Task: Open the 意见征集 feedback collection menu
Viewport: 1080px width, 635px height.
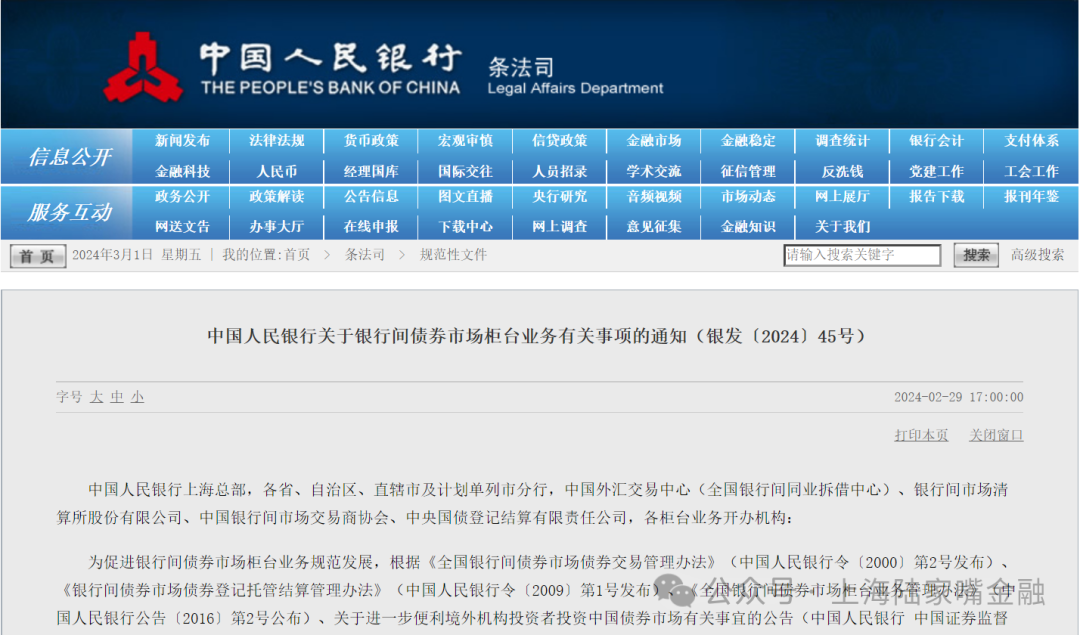Action: (654, 226)
